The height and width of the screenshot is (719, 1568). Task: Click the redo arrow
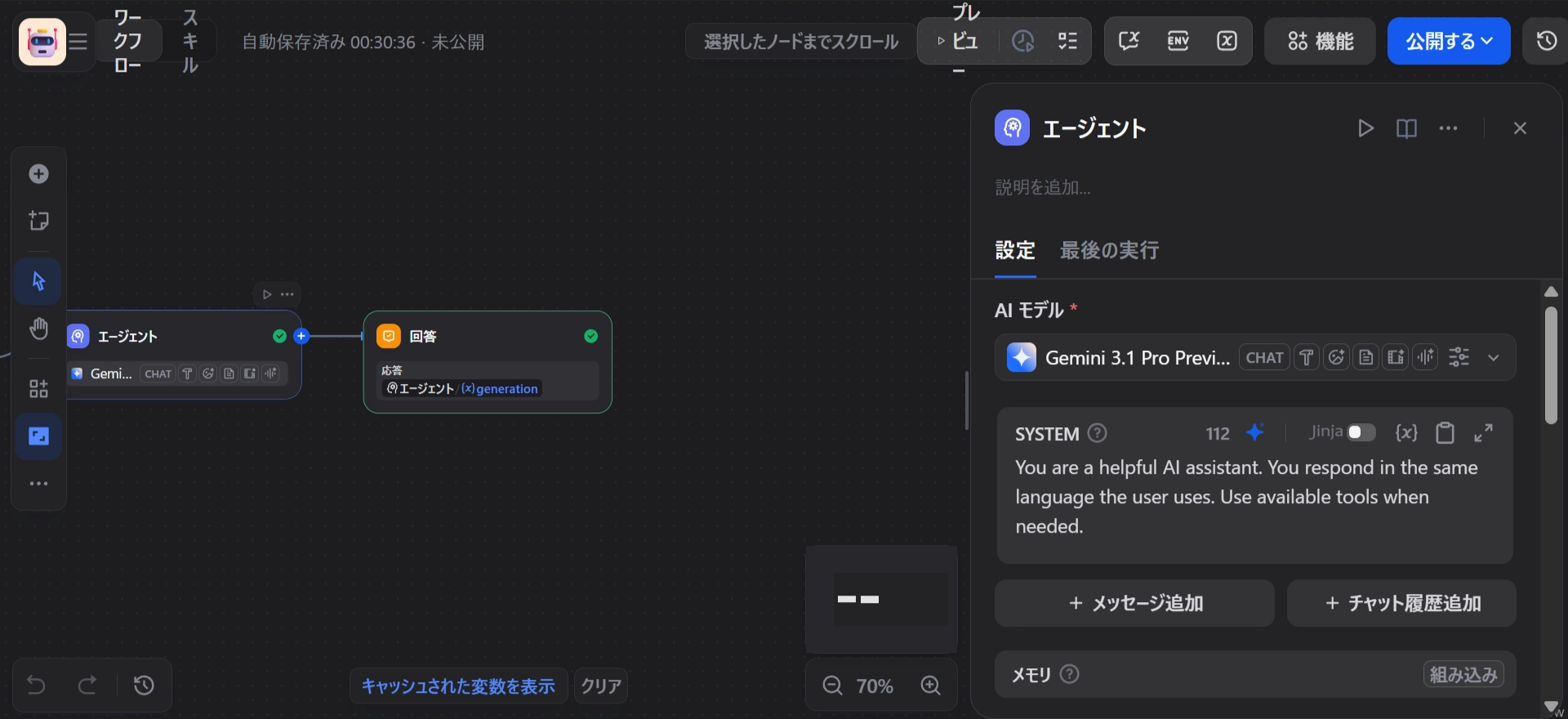(87, 685)
